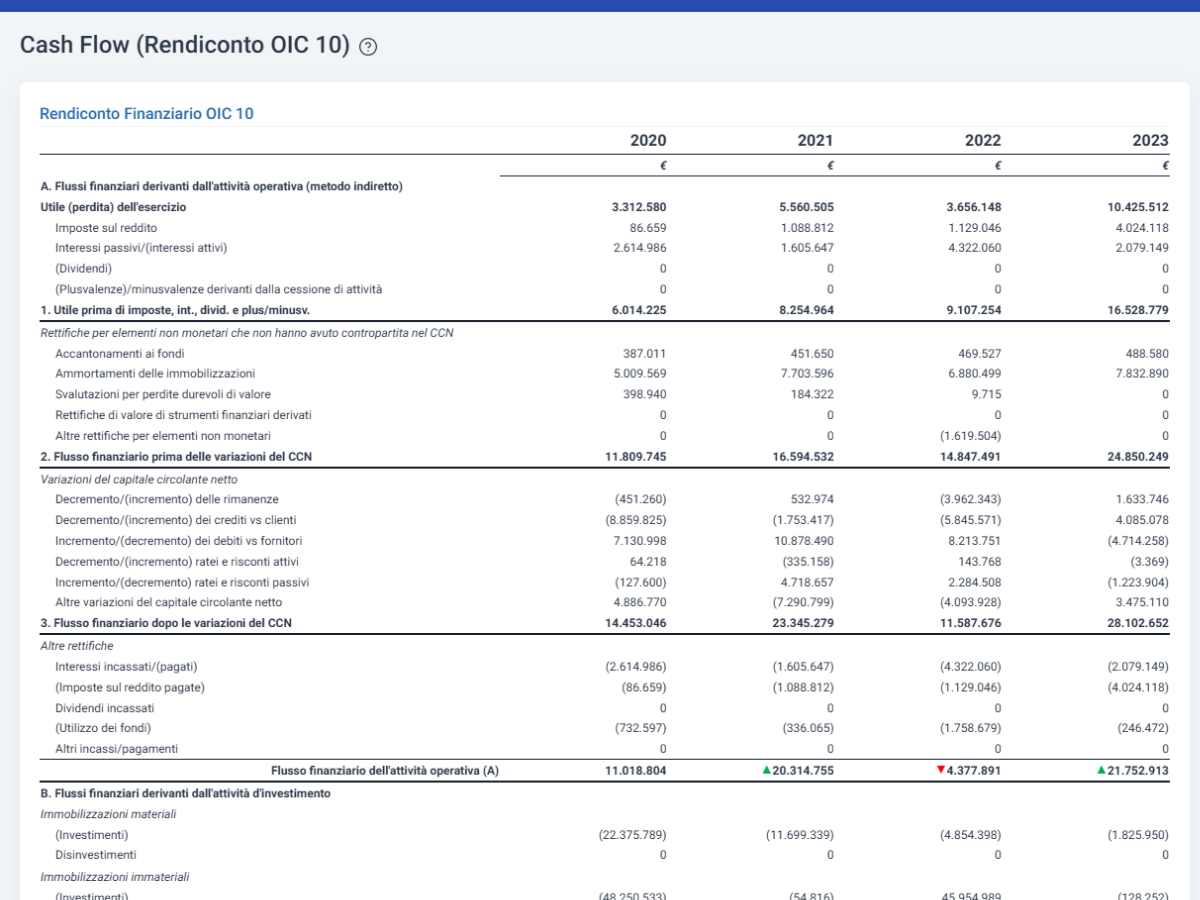Select the 2020 column header
The height and width of the screenshot is (900, 1200).
tap(648, 140)
